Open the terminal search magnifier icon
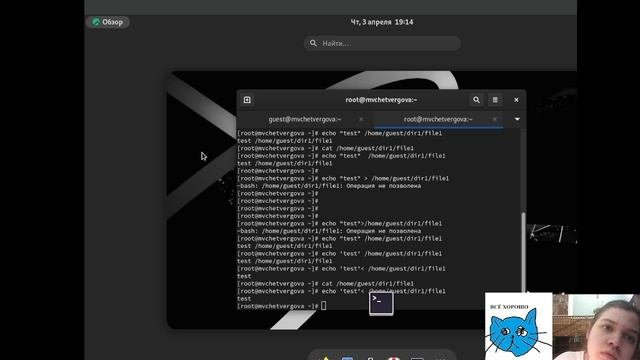Screen dimensions: 640x360 (x=476, y=100)
